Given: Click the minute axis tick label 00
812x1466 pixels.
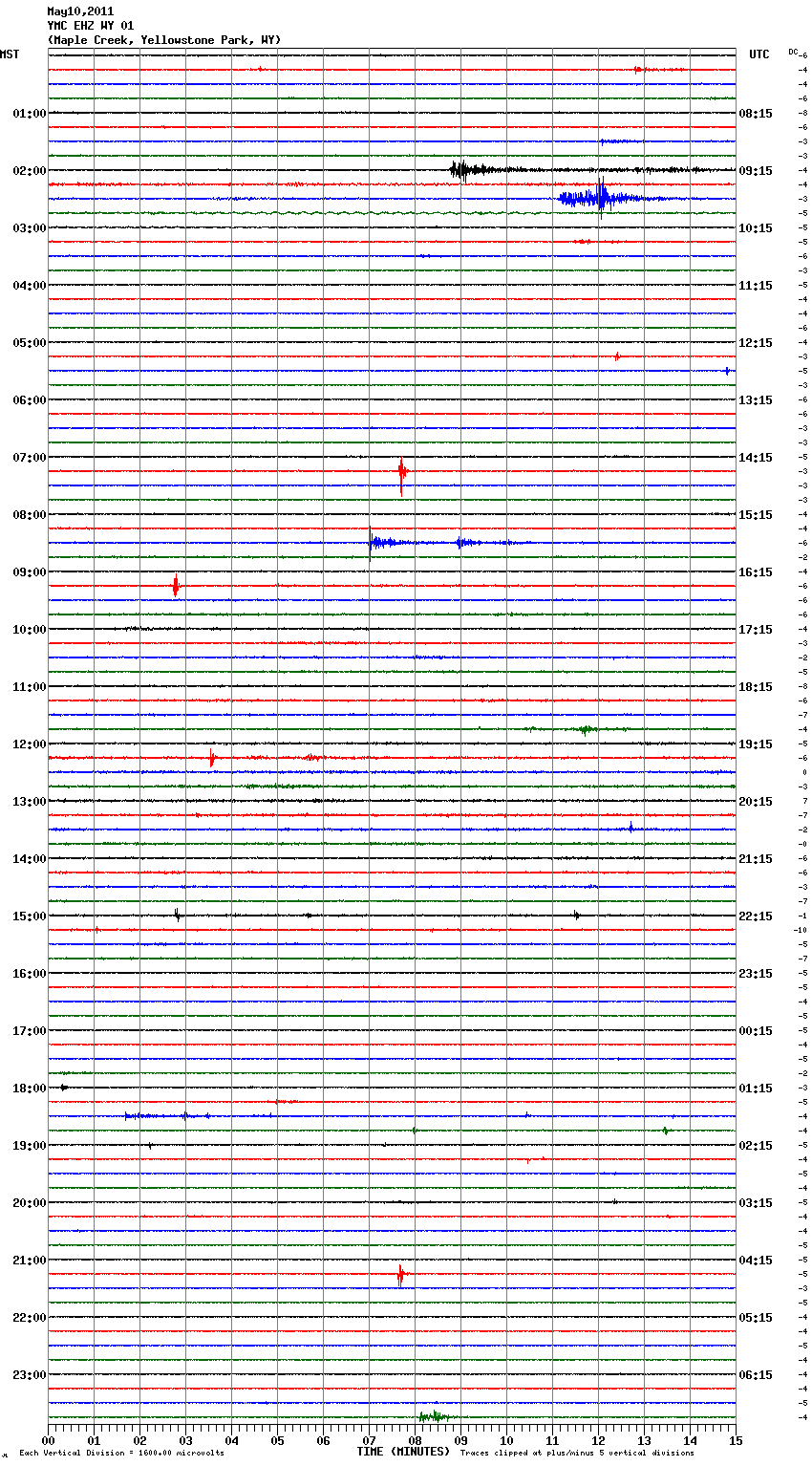Looking at the screenshot, I should click(x=48, y=1440).
